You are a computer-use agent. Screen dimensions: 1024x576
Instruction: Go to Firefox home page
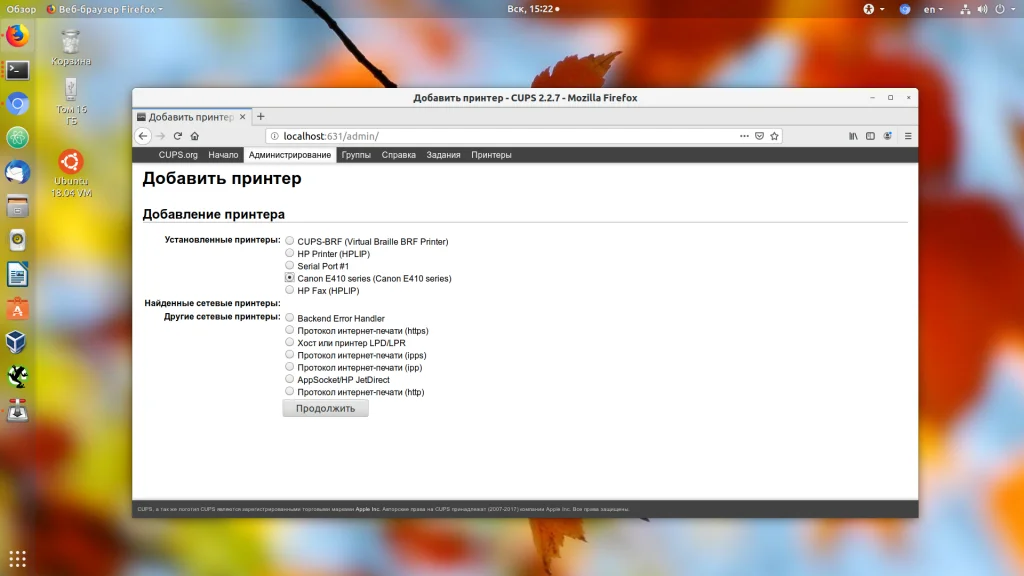coord(195,136)
